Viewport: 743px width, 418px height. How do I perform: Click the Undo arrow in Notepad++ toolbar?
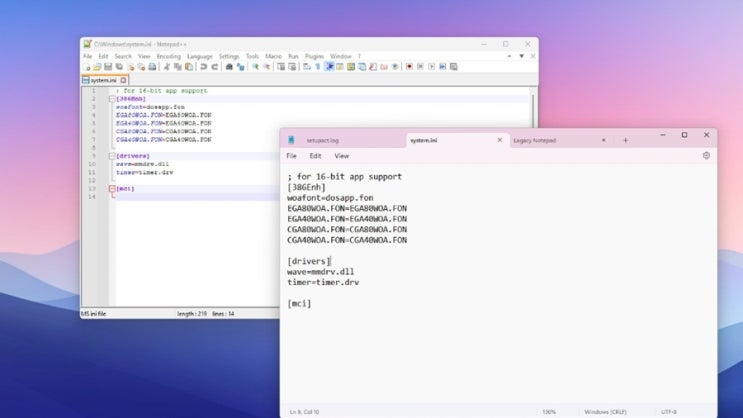tap(204, 67)
